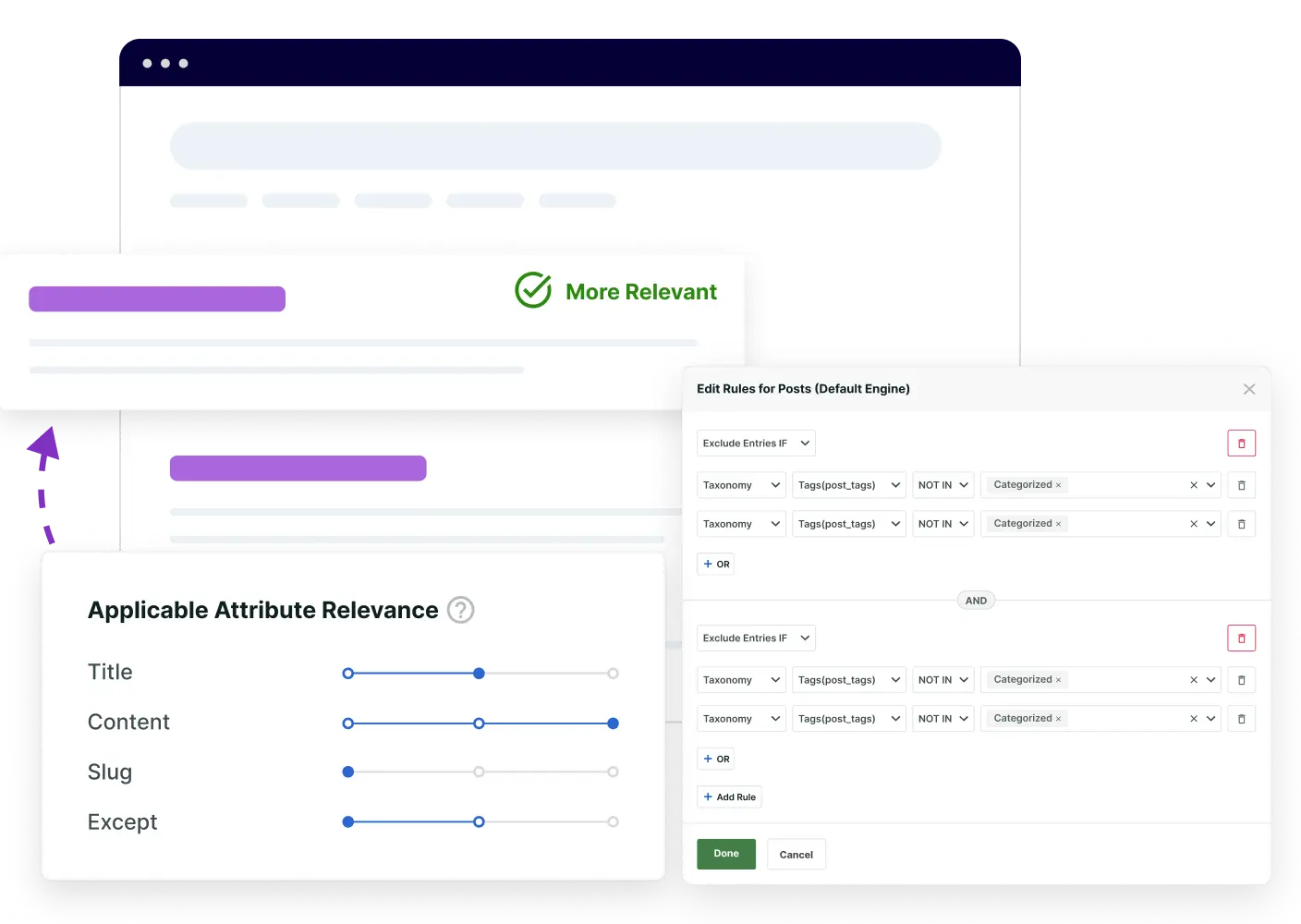The width and height of the screenshot is (1301, 924).
Task: Click the Cancel button
Action: tap(796, 854)
